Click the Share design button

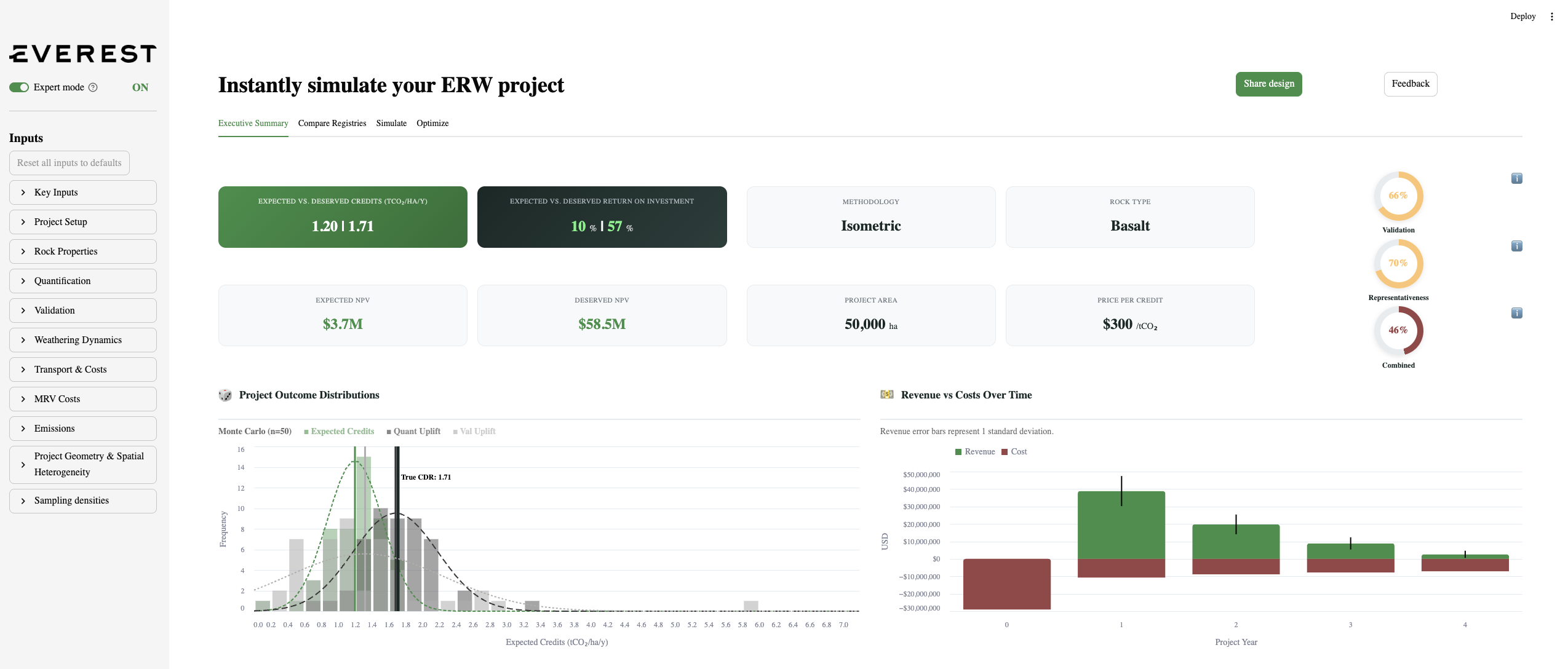pos(1268,84)
